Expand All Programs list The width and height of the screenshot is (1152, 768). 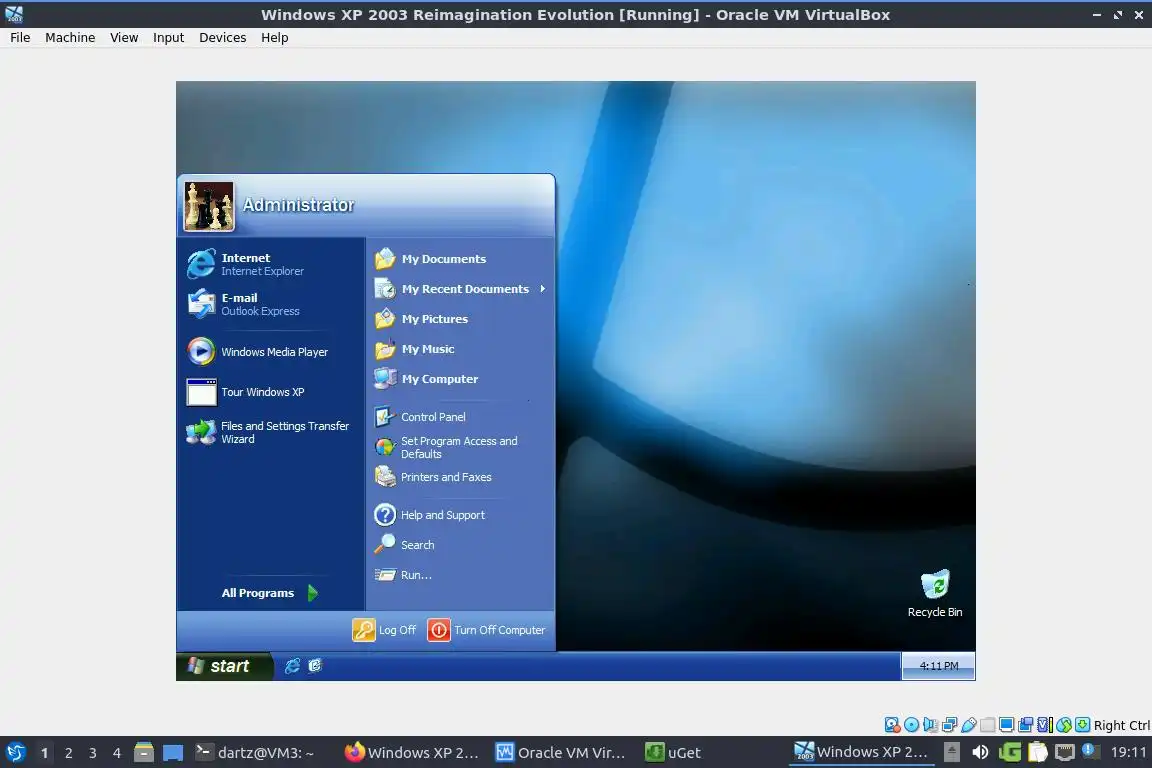click(x=270, y=593)
